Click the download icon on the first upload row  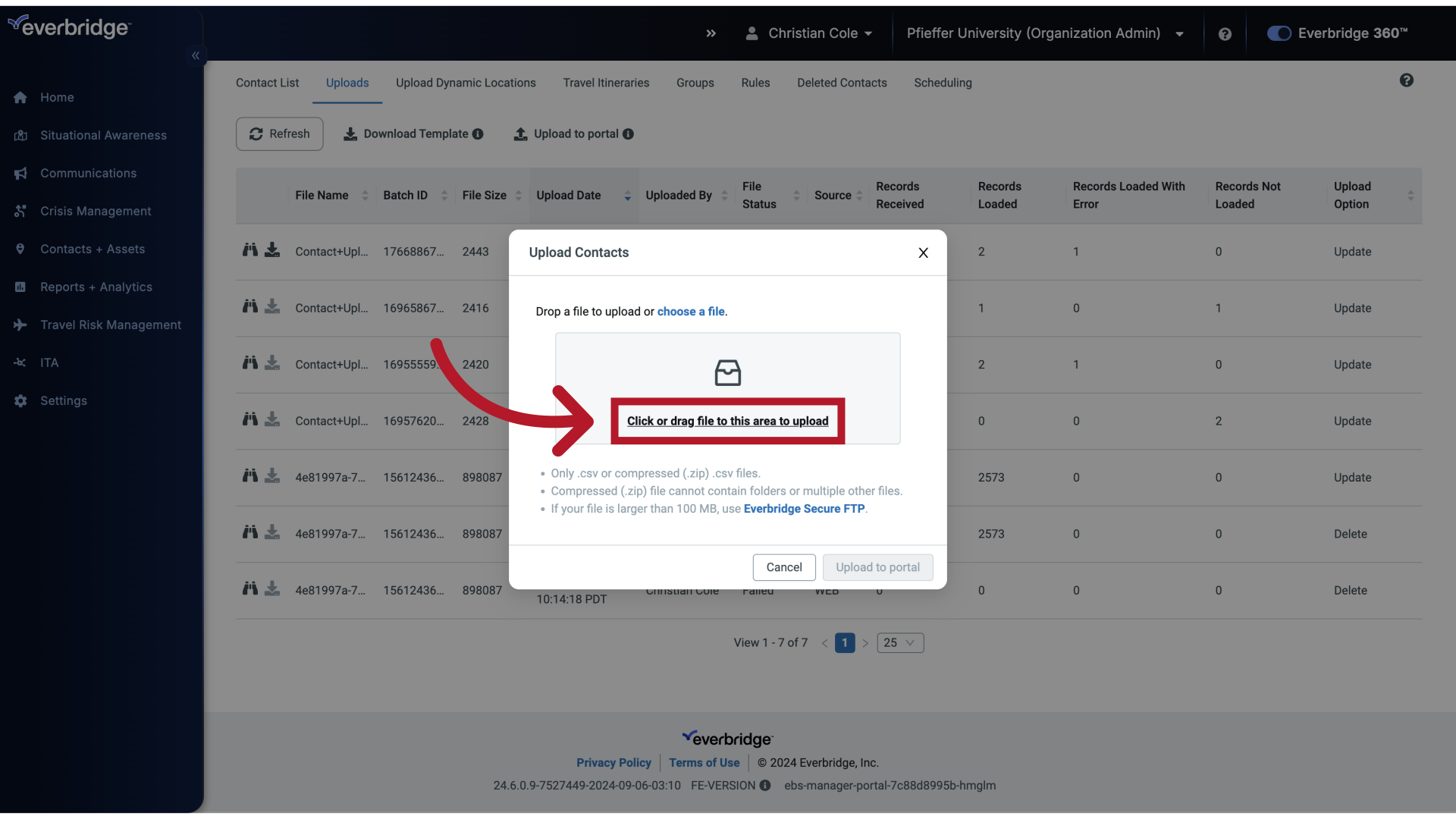pyautogui.click(x=272, y=249)
